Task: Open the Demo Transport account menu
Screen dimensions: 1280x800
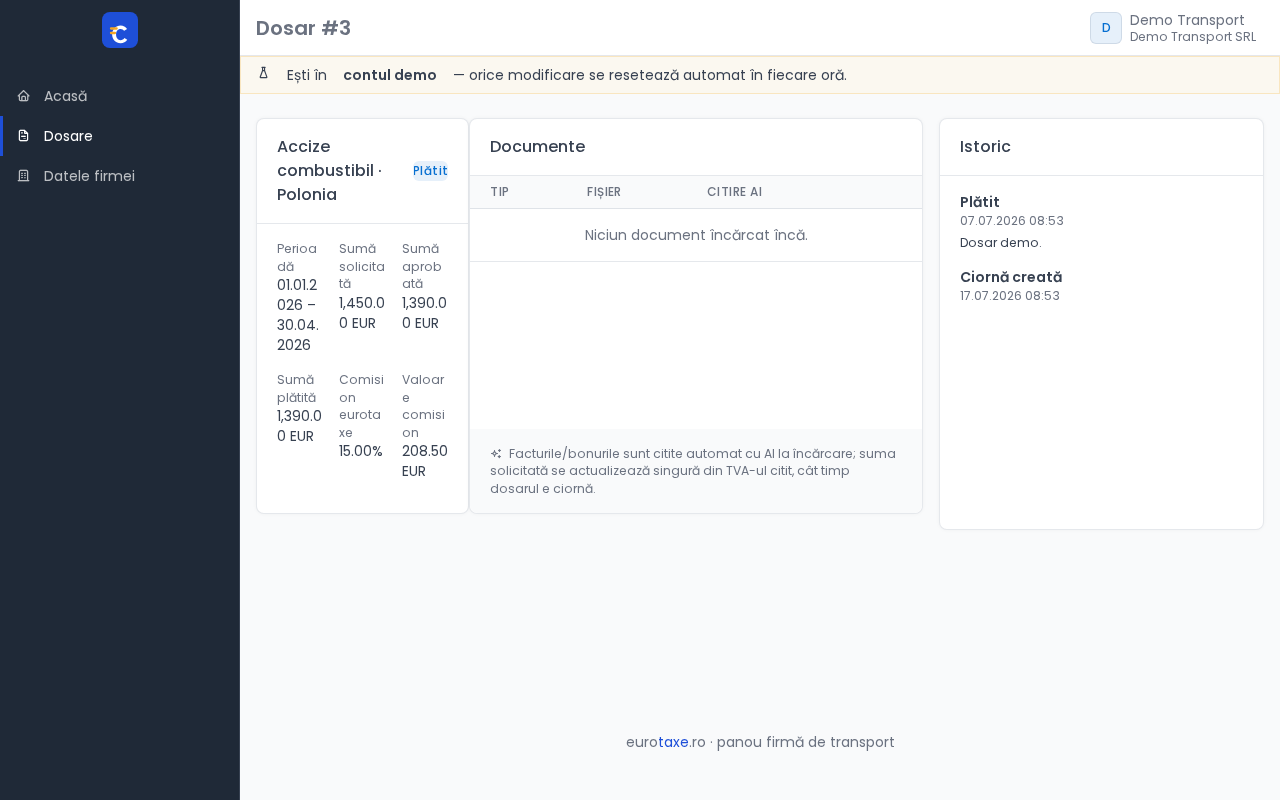Action: (1173, 28)
